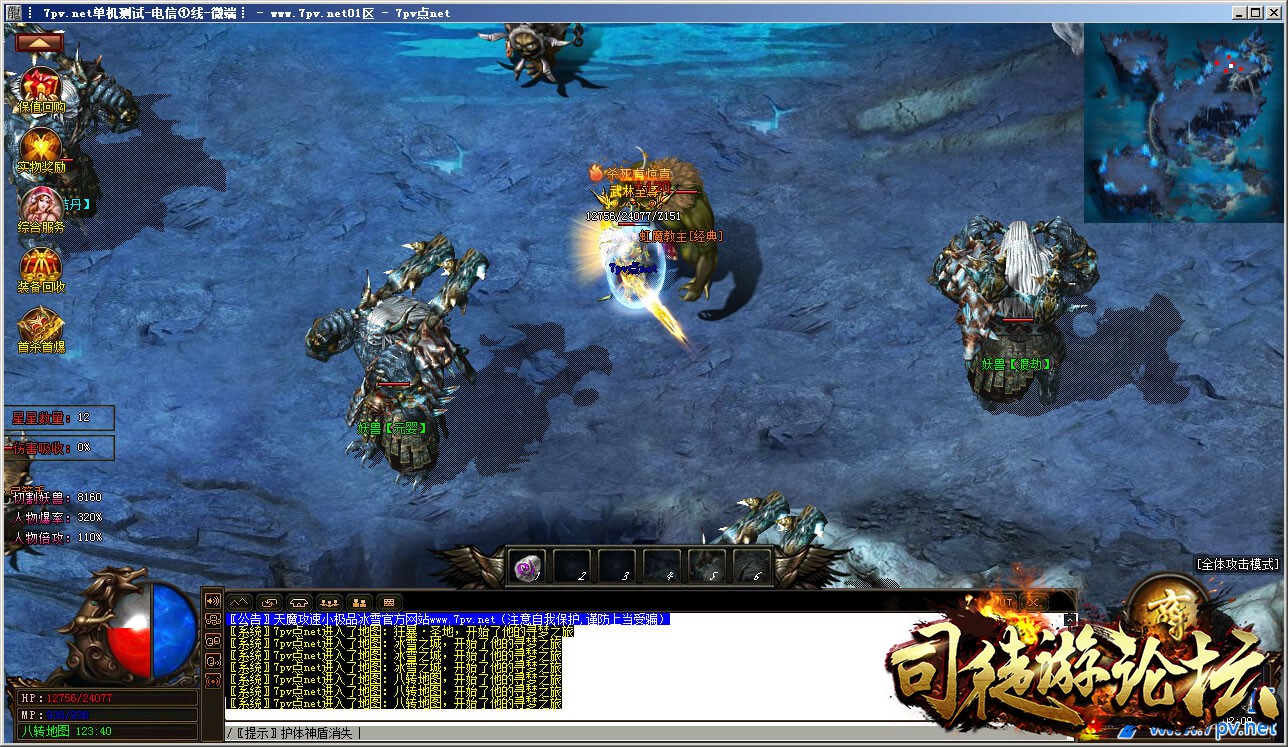Click the window system menu icon in title bar
The width and height of the screenshot is (1288, 747).
tap(12, 13)
